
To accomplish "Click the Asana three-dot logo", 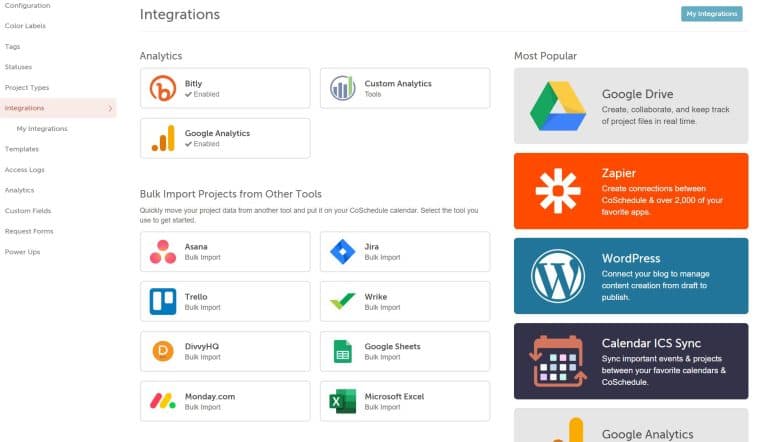I will pos(163,252).
